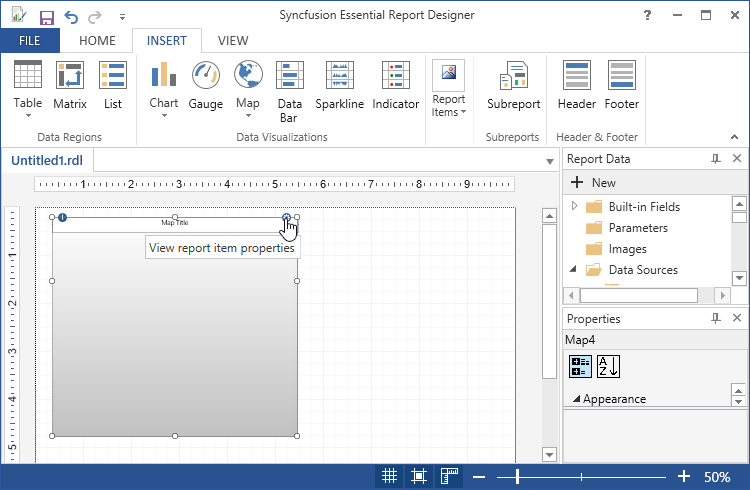
Task: Click design canvas scroll down arrow
Action: 550,455
